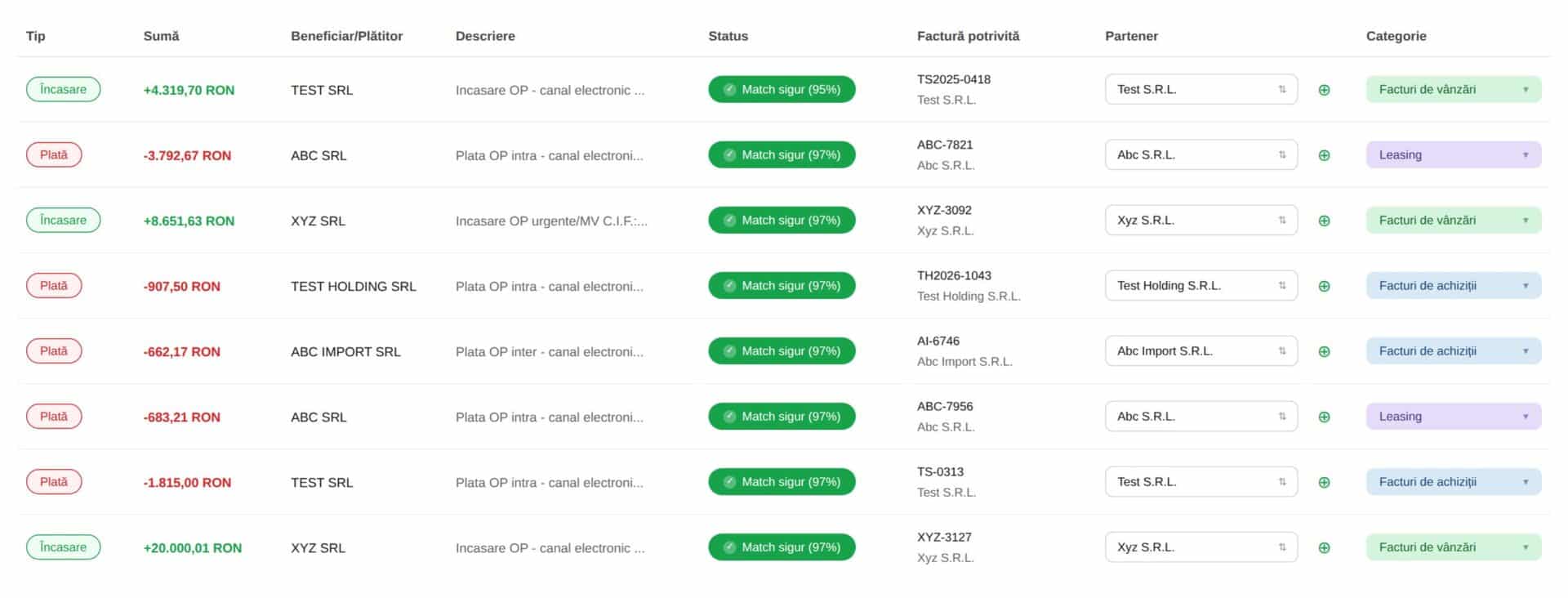Viewport: 1568px width, 598px height.
Task: Click the plus icon beside Abc Import S.R.L. partner
Action: coord(1324,351)
